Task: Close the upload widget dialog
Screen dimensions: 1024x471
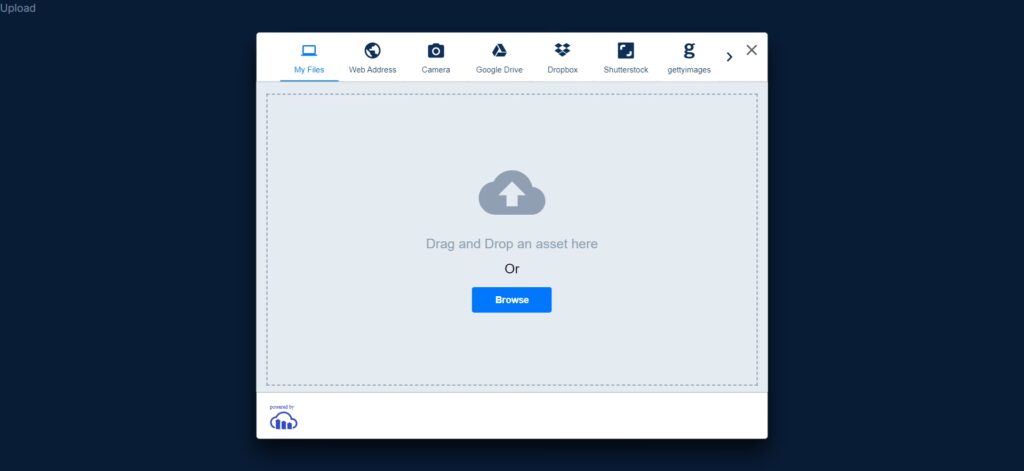Action: click(x=752, y=50)
